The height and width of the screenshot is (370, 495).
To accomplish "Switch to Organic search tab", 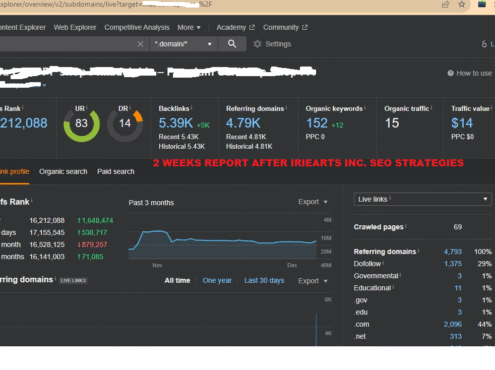I will (63, 171).
